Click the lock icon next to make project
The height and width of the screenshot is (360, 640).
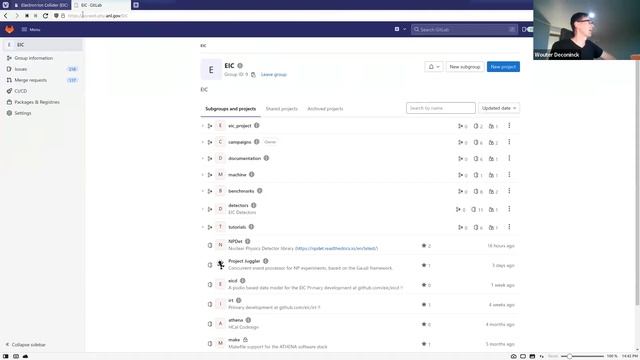(245, 340)
